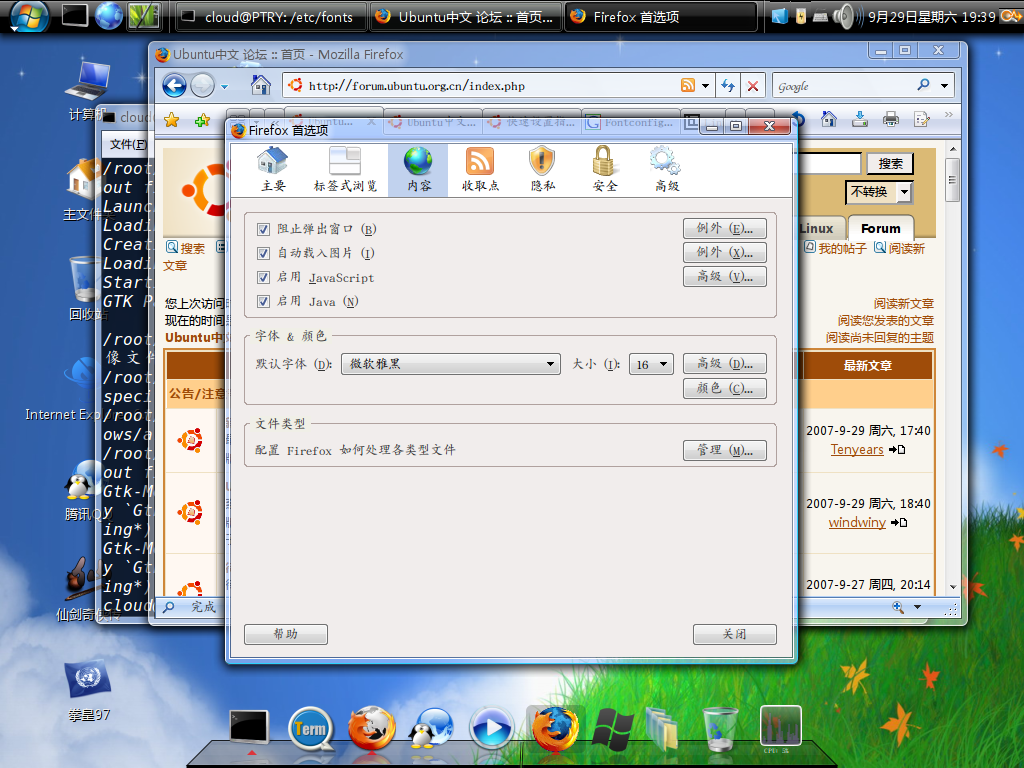
Task: Open the Tenyears user link on the forum
Action: [857, 449]
